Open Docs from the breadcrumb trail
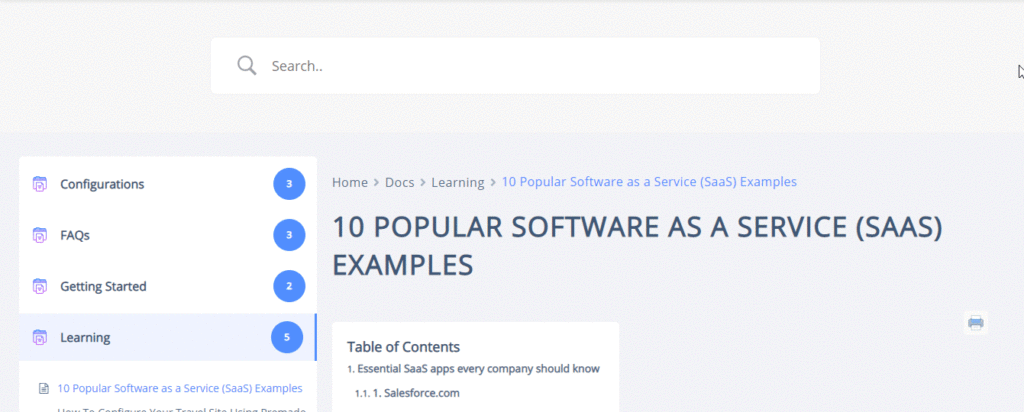This screenshot has height=412, width=1024. pyautogui.click(x=399, y=182)
